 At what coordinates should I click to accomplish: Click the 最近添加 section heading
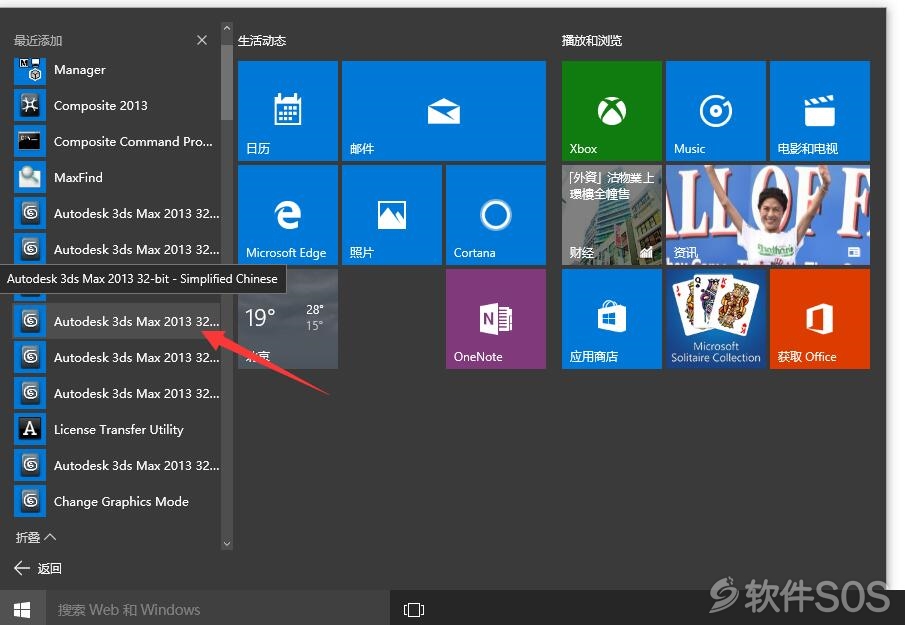pyautogui.click(x=38, y=40)
